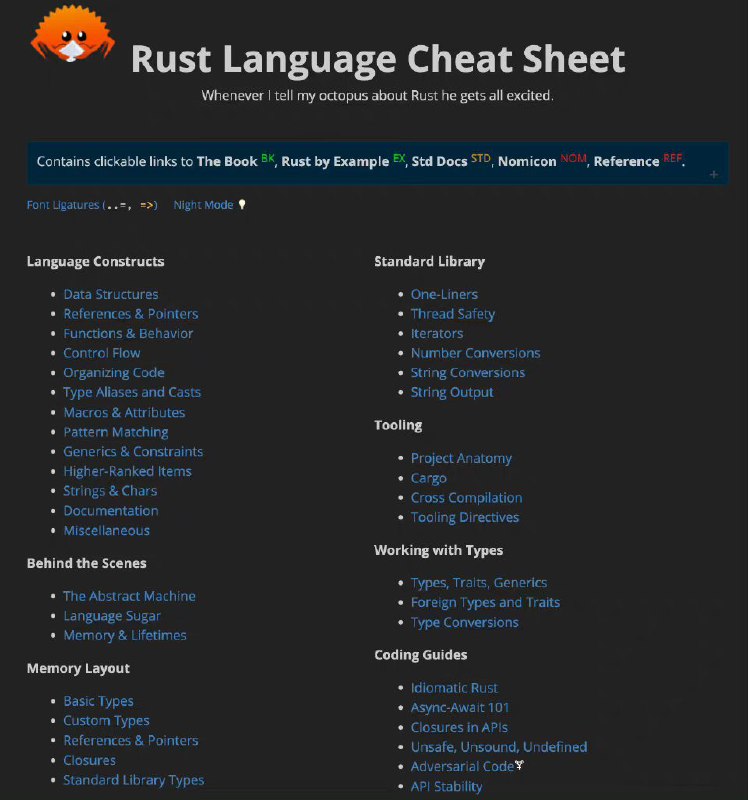Jump to Types, Traits, Generics
This screenshot has width=748, height=800.
pos(479,583)
